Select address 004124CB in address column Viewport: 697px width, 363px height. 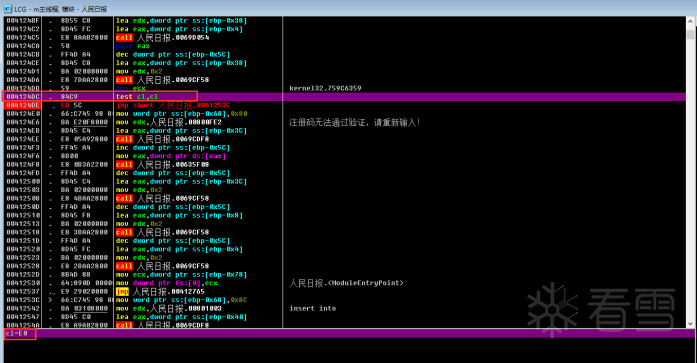click(23, 54)
